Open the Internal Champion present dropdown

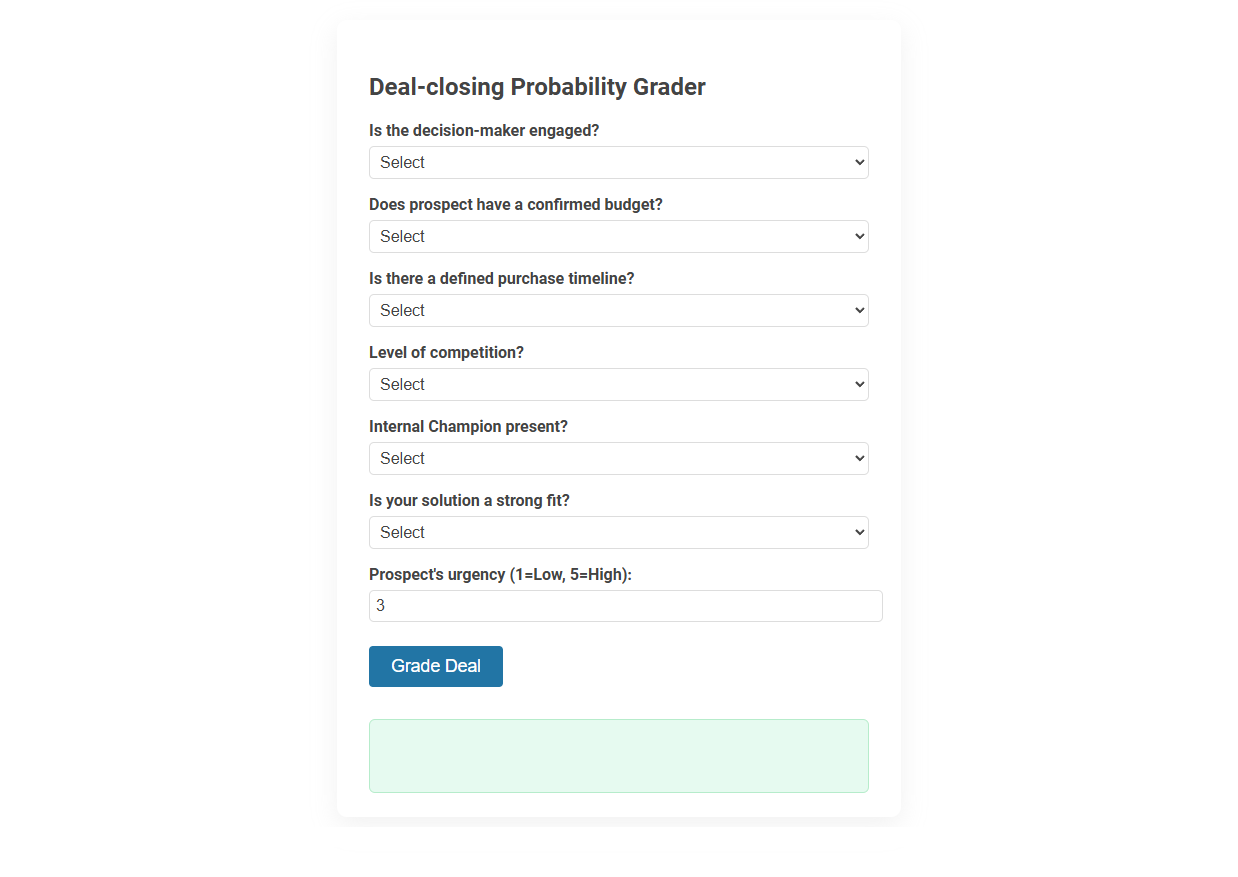pos(618,458)
